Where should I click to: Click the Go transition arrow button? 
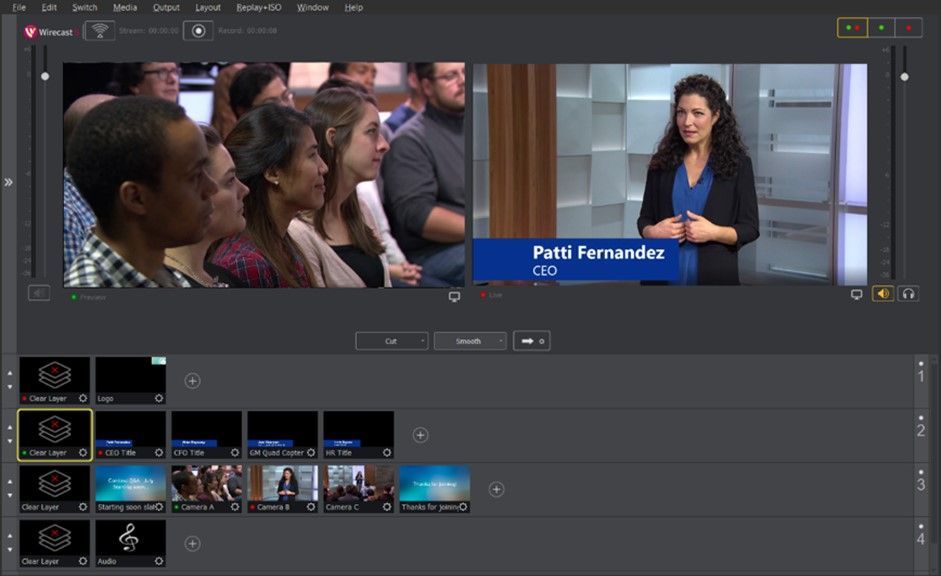pos(525,340)
